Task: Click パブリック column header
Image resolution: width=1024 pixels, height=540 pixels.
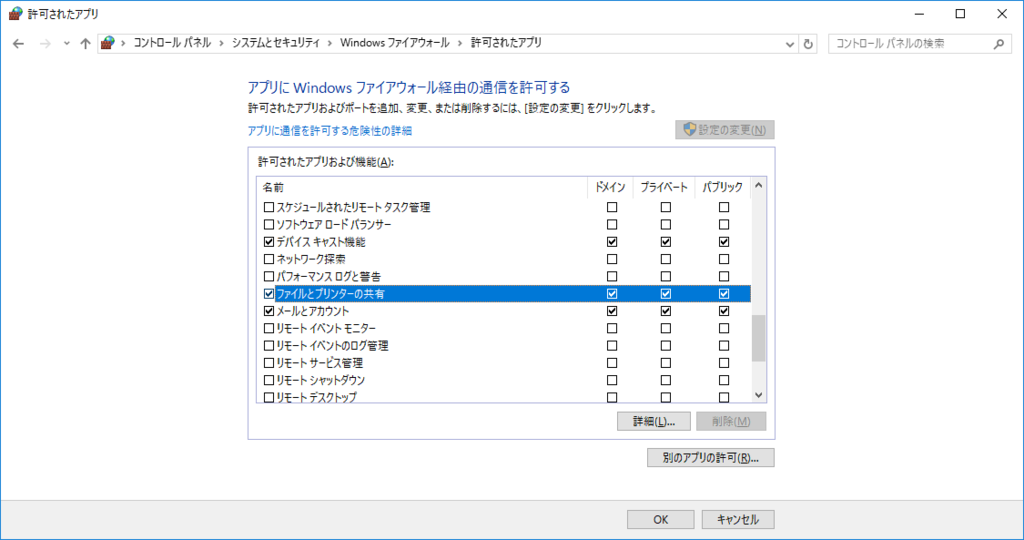Action: (x=722, y=187)
